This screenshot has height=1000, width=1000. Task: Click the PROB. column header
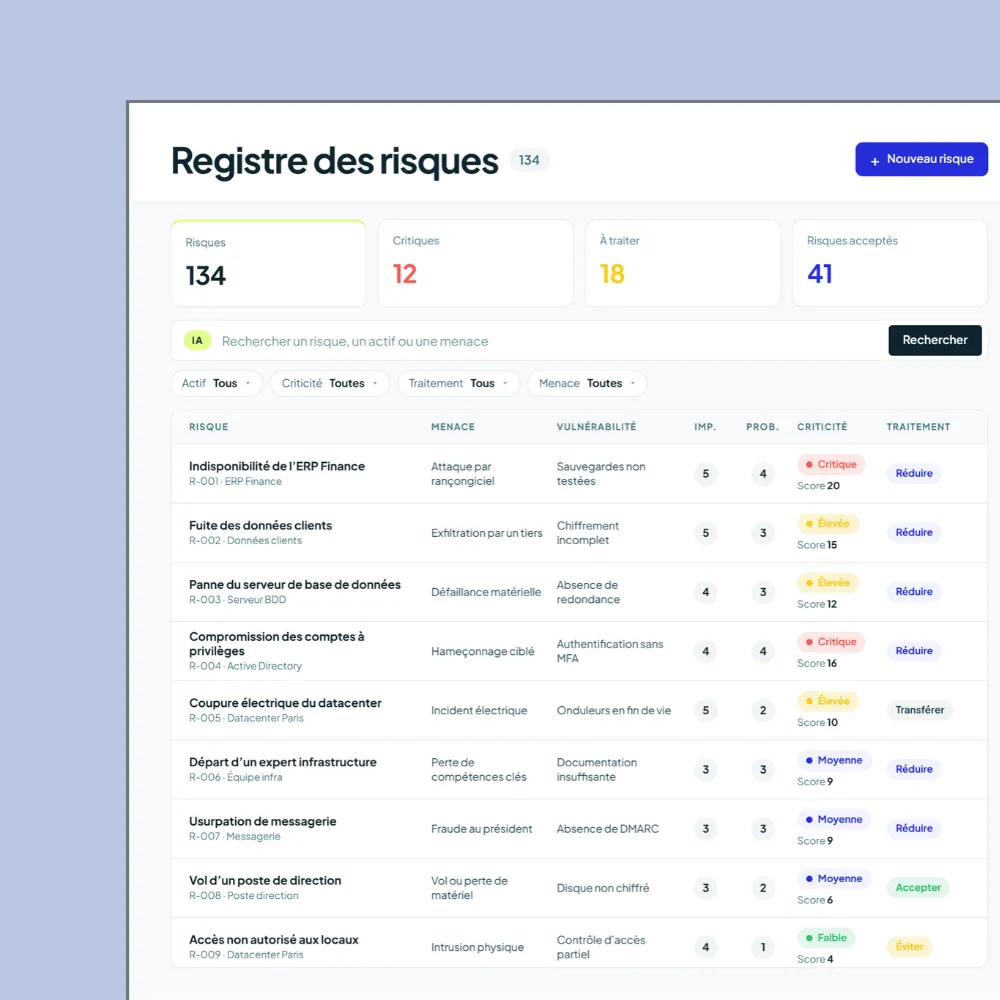pyautogui.click(x=762, y=427)
